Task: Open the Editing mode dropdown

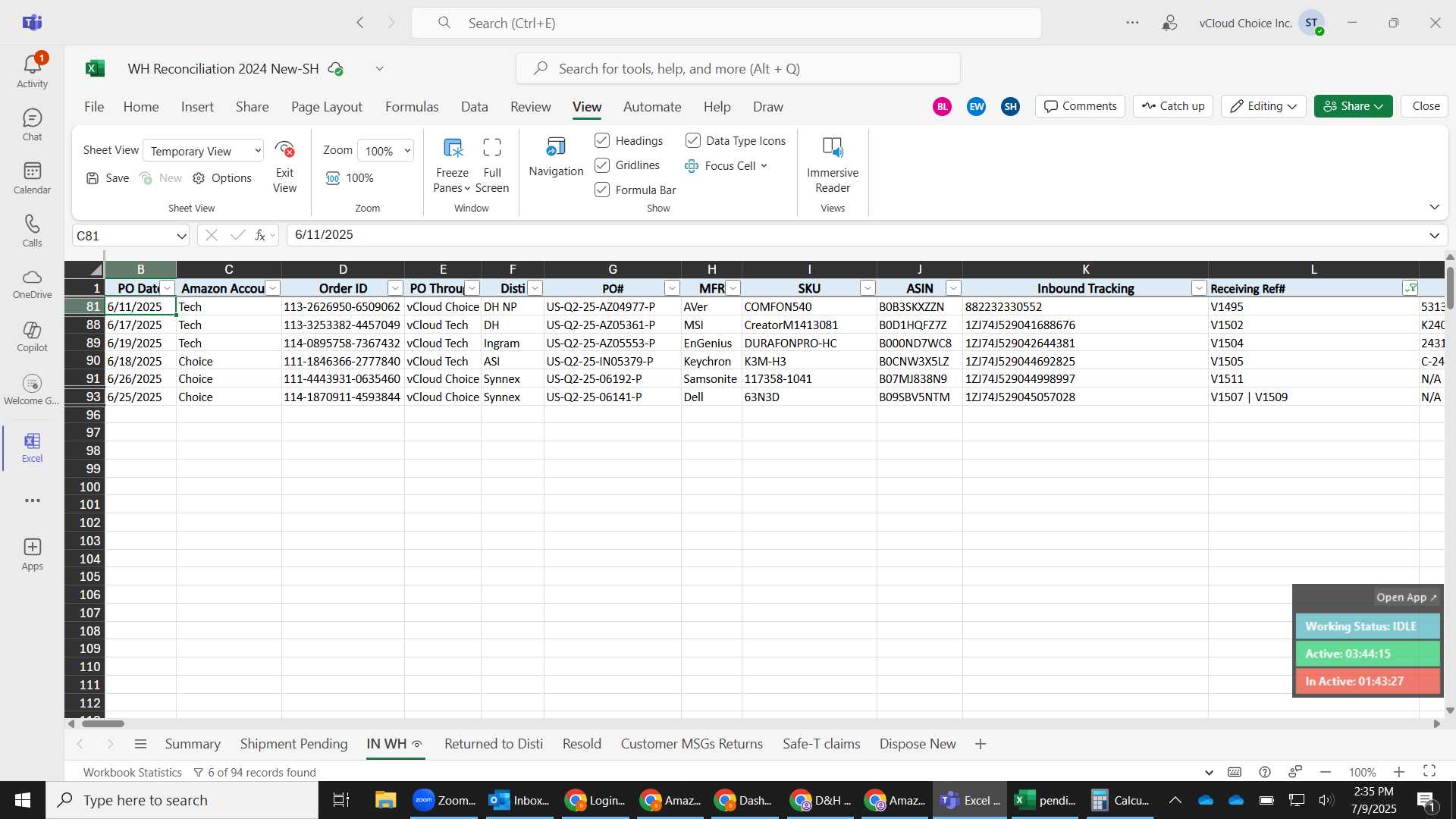Action: click(1263, 106)
